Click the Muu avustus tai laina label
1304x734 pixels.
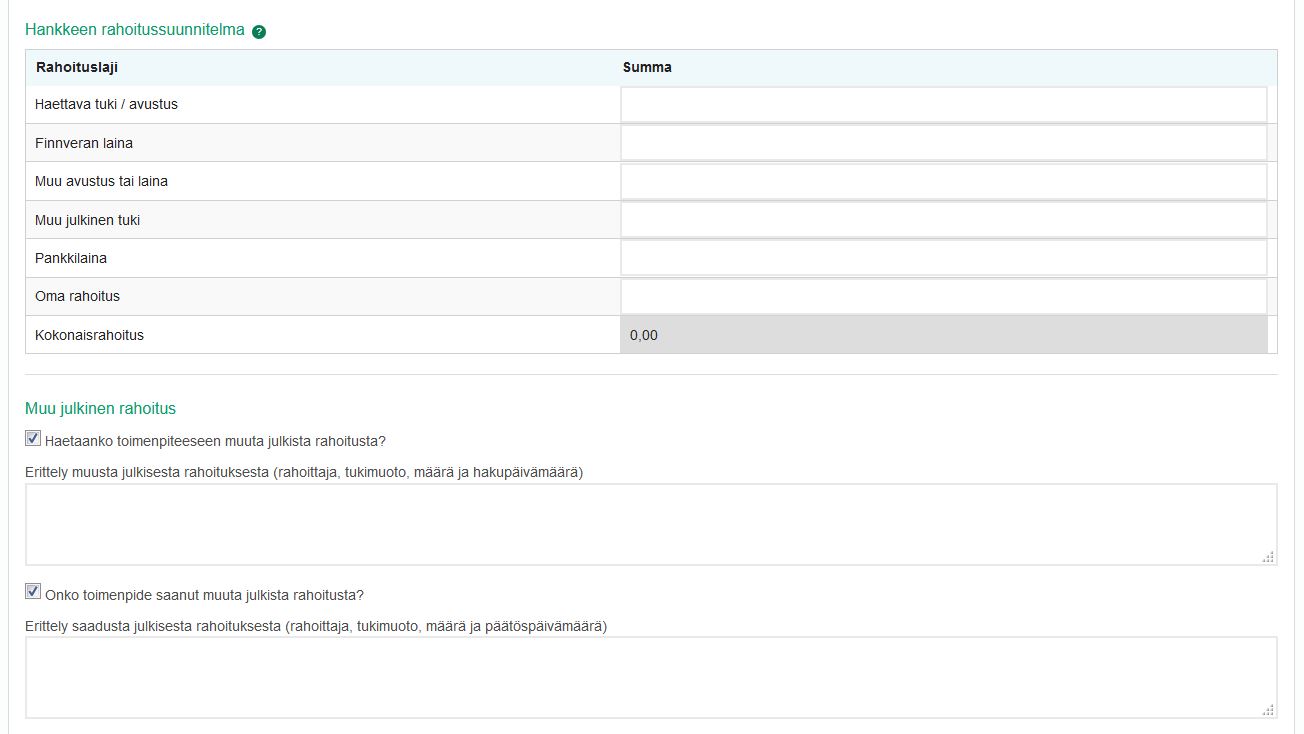[x=101, y=182]
